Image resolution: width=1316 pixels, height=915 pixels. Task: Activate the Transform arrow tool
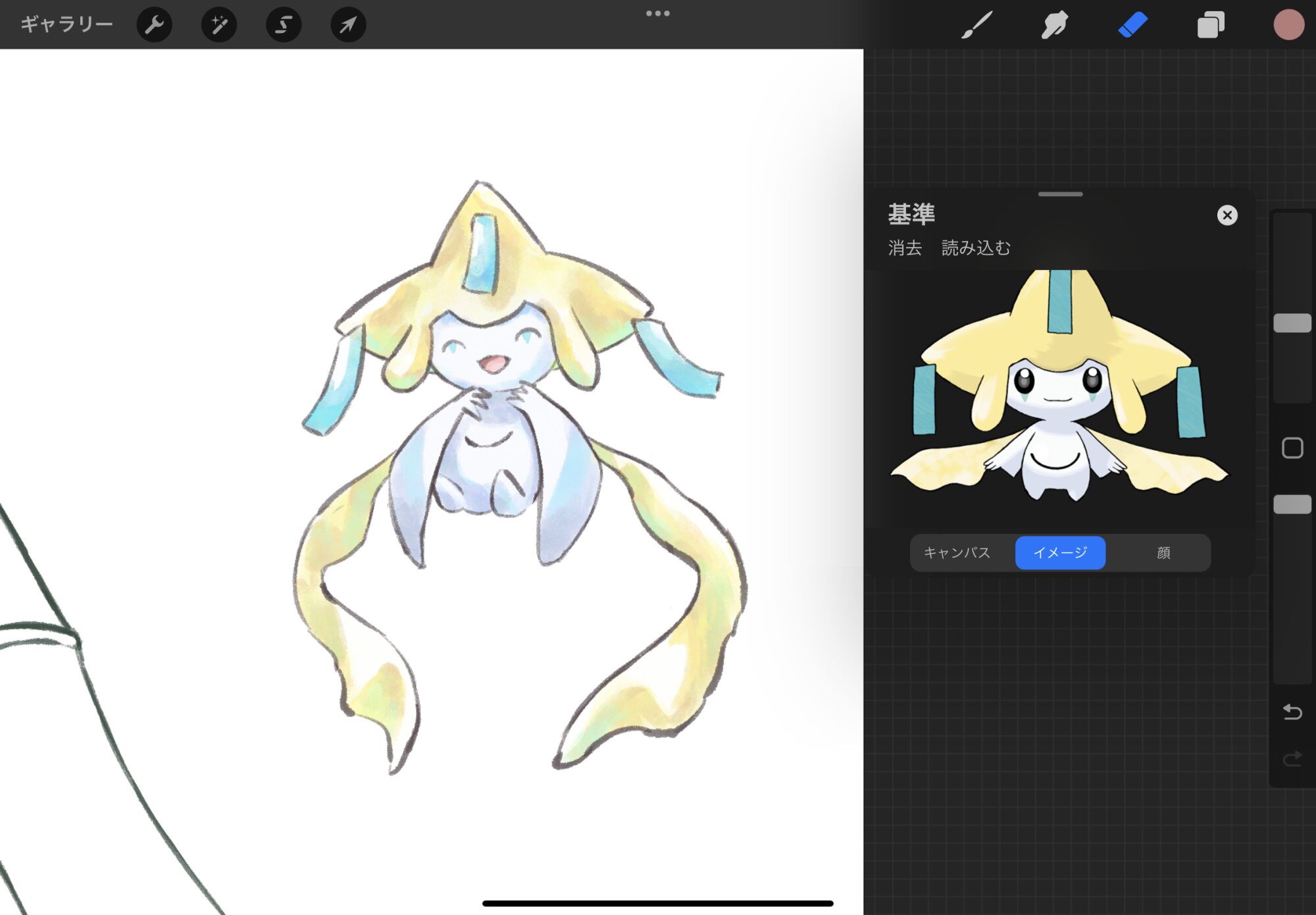click(x=348, y=24)
